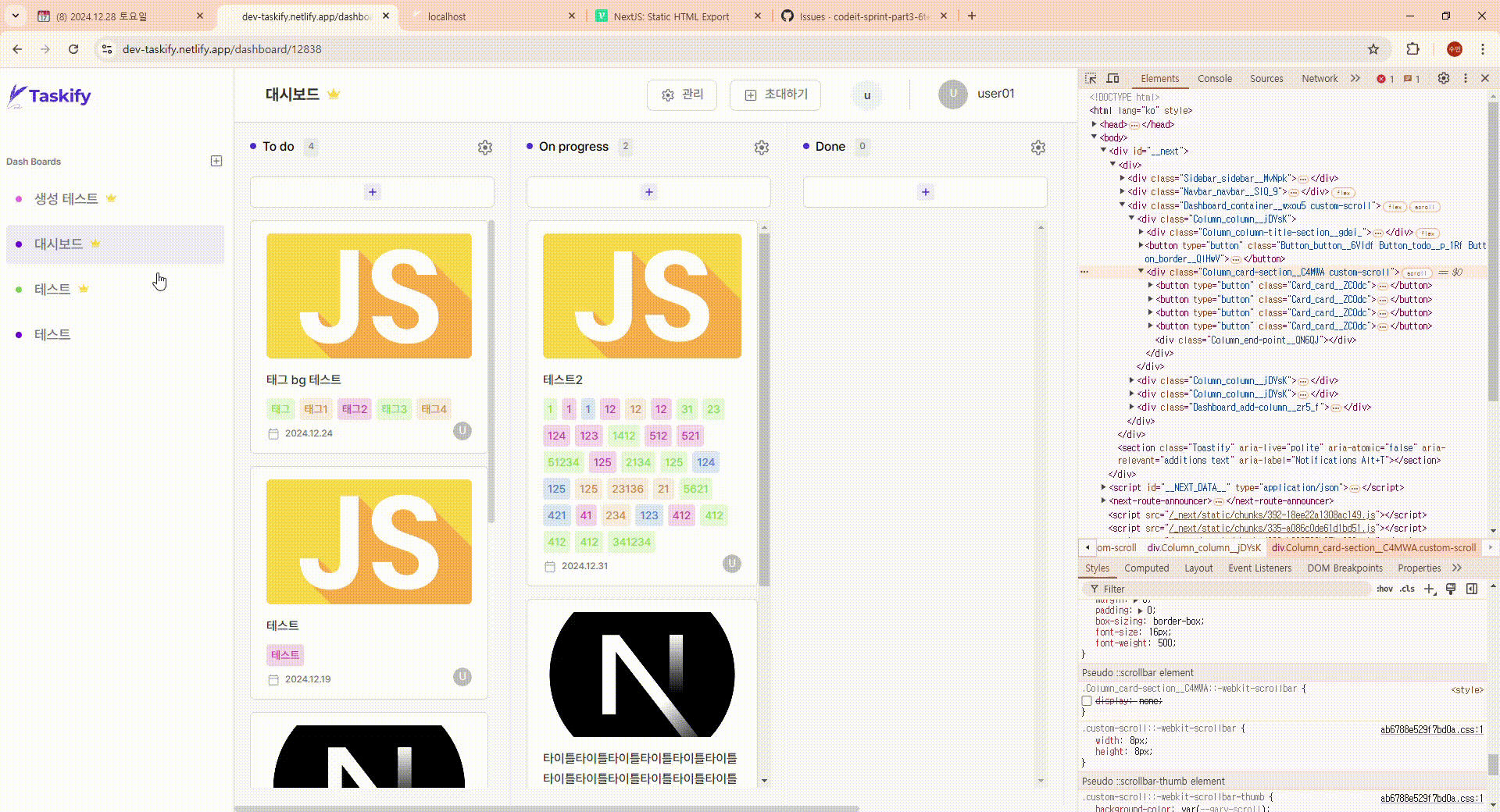Switch to the Sources tab

point(1266,78)
